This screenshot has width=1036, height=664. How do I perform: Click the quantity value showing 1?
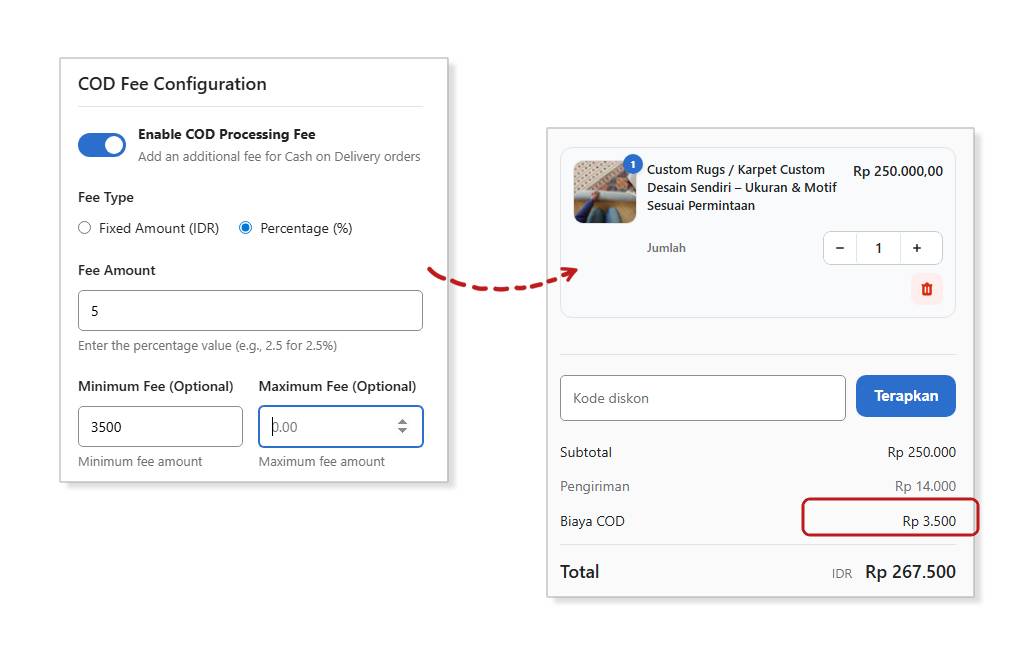tap(880, 247)
